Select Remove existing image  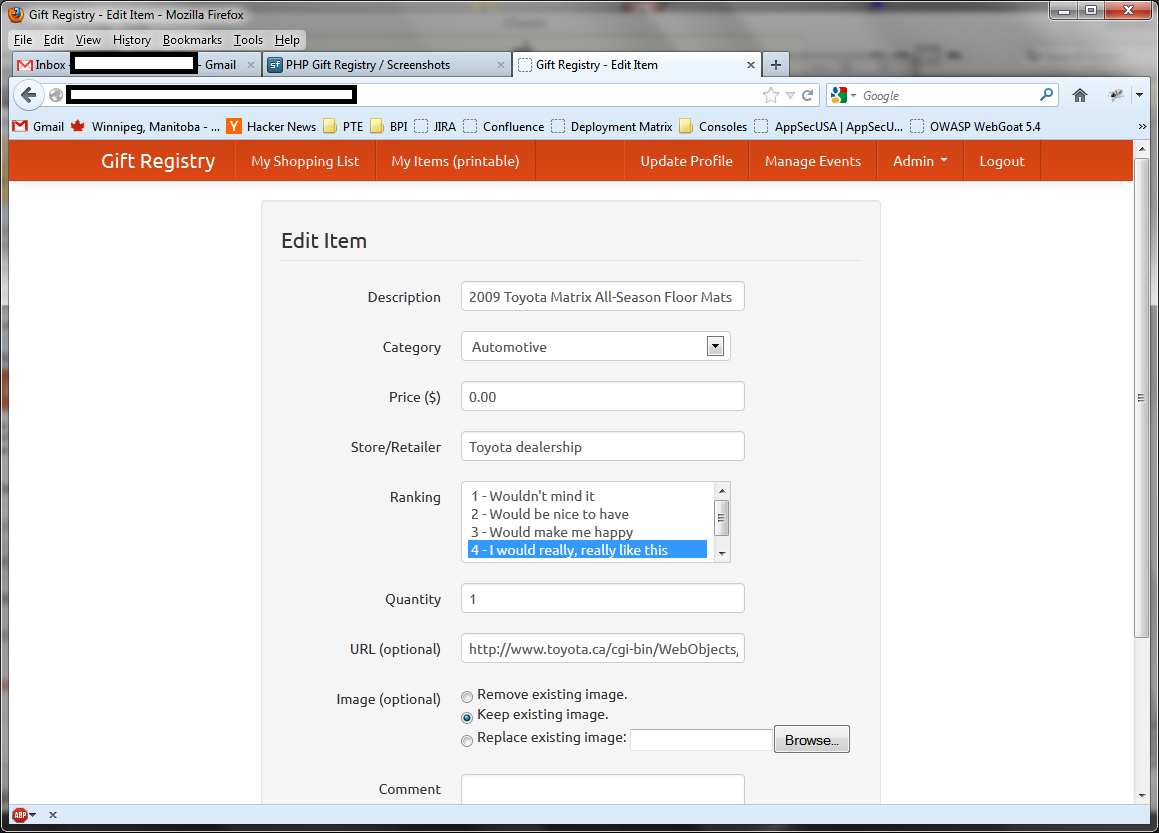[467, 696]
